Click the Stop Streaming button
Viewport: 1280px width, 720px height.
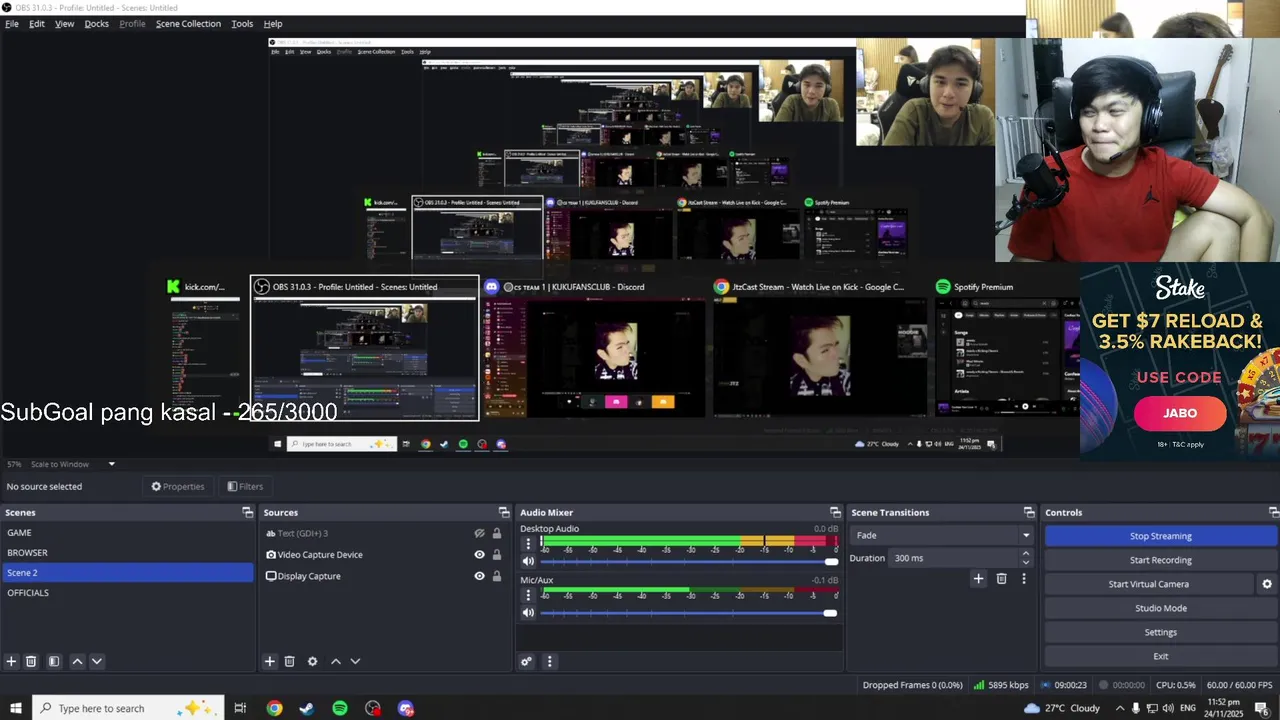click(x=1160, y=536)
